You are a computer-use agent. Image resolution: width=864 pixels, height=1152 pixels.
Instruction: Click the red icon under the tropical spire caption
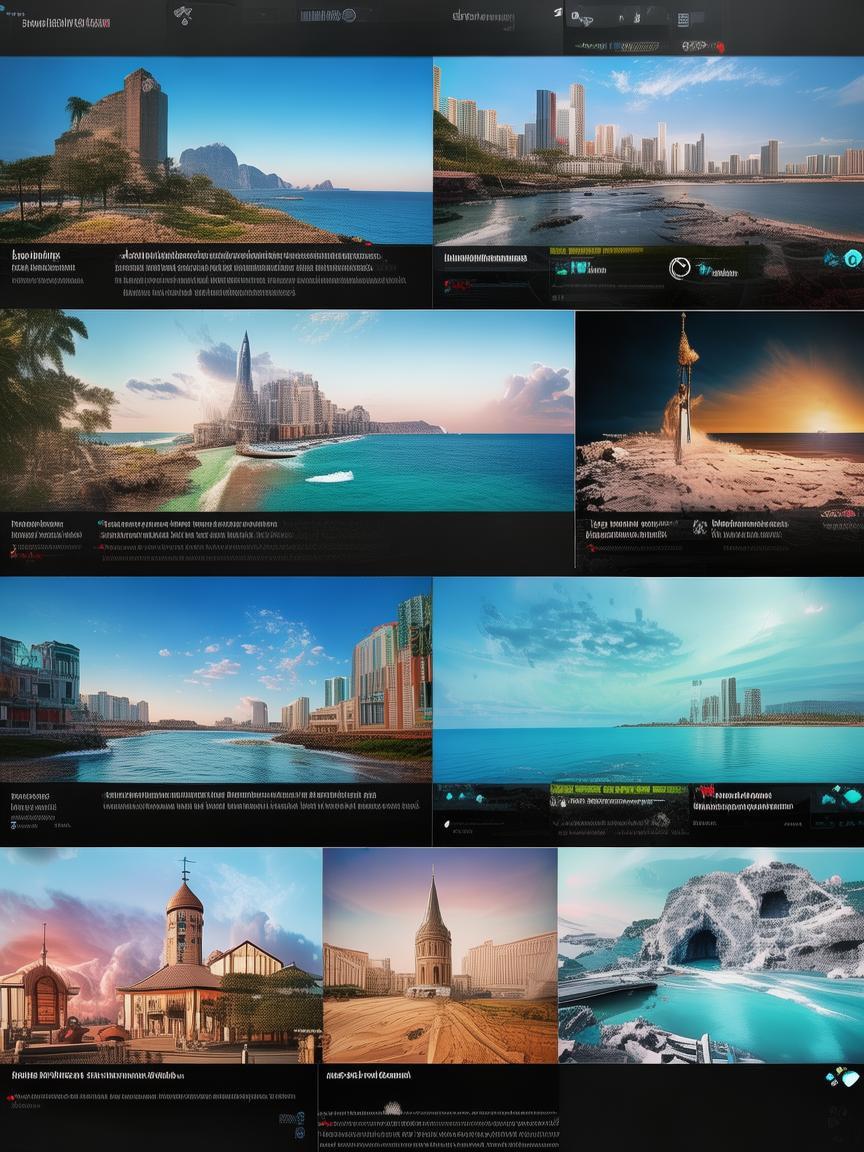[x=14, y=551]
